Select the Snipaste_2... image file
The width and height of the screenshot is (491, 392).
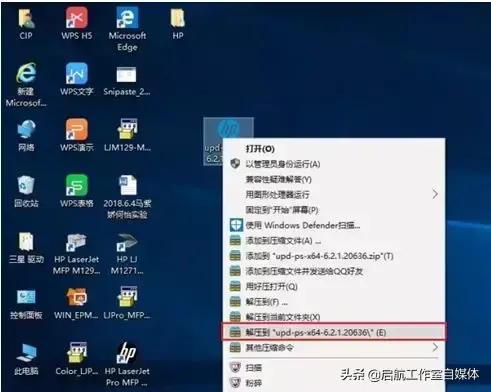pyautogui.click(x=127, y=80)
